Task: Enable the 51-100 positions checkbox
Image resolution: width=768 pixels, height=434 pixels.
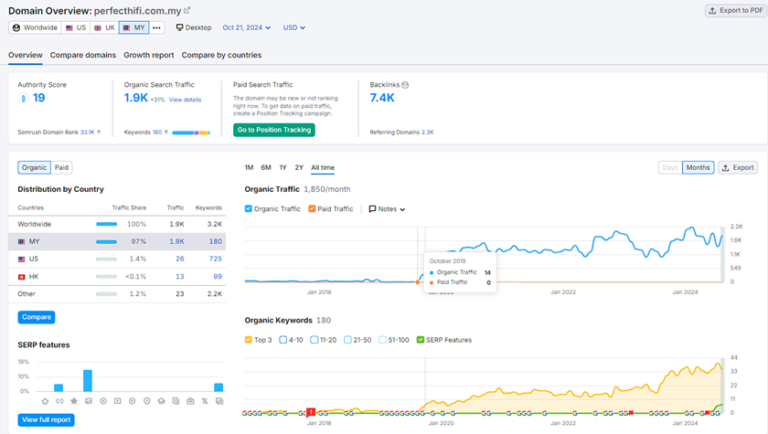Action: pyautogui.click(x=383, y=340)
